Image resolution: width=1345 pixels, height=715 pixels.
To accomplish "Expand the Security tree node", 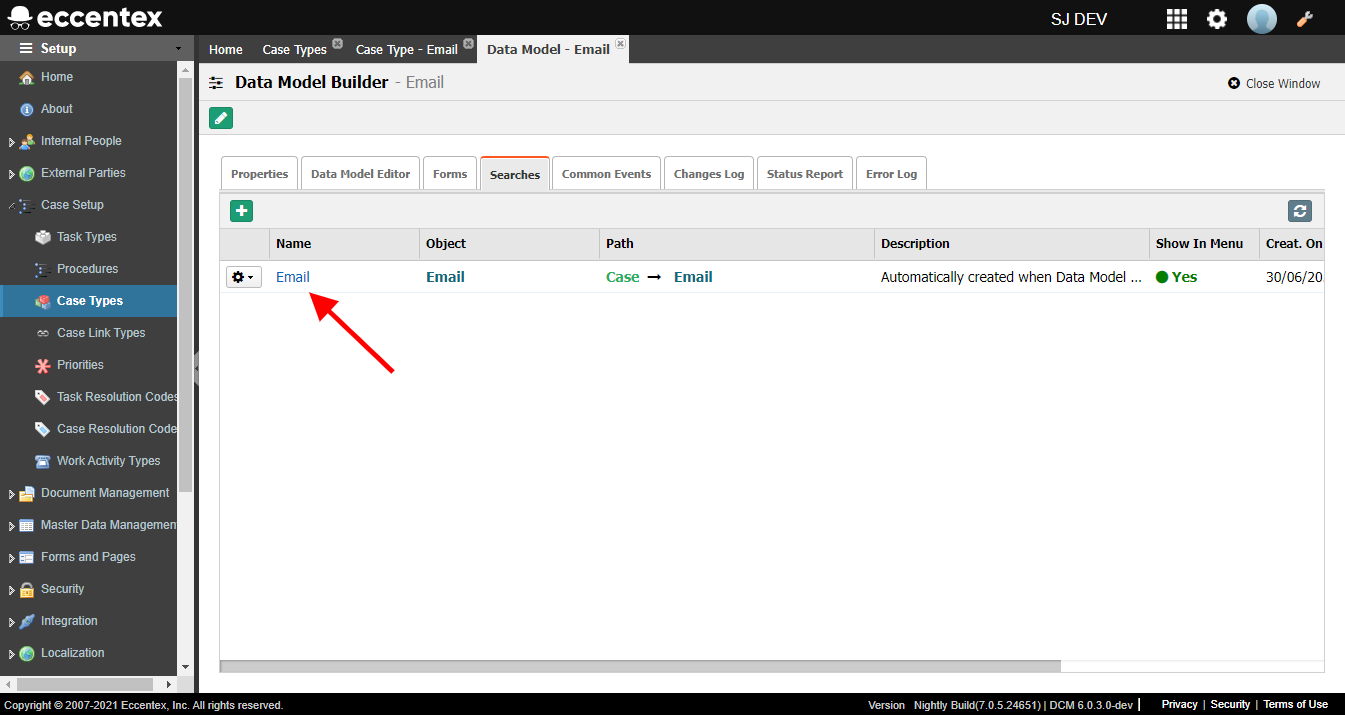I will coord(12,590).
